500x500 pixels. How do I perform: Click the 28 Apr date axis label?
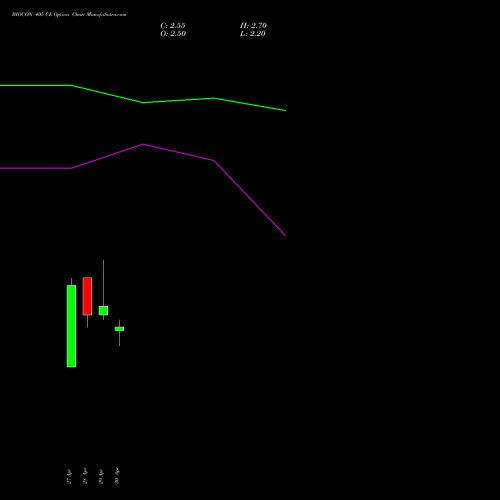[85, 476]
